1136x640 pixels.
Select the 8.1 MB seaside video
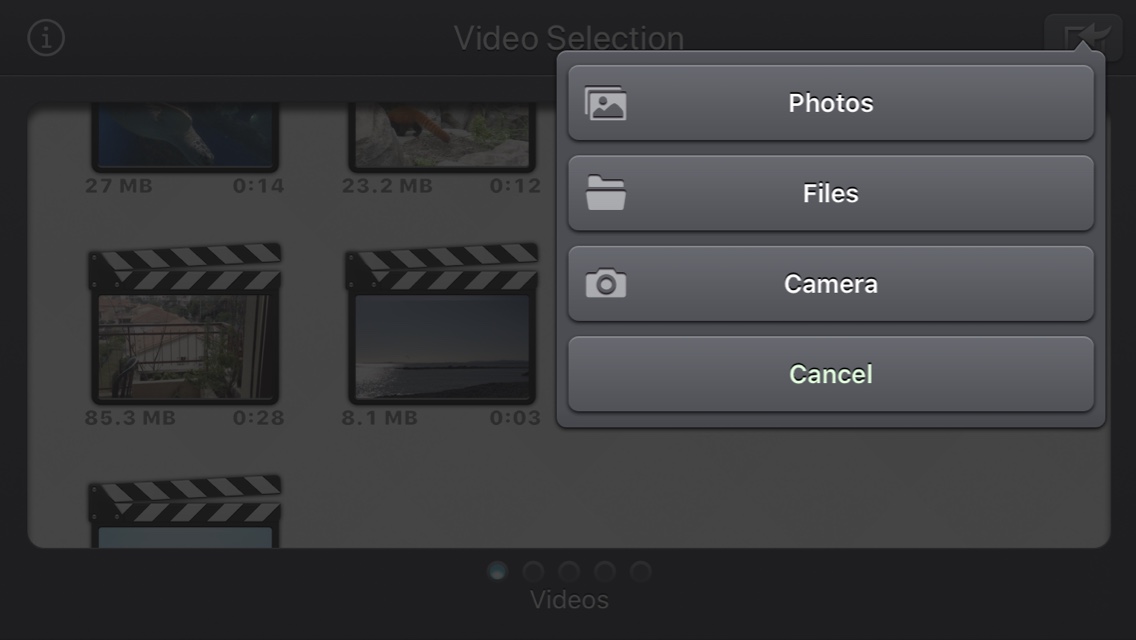442,324
